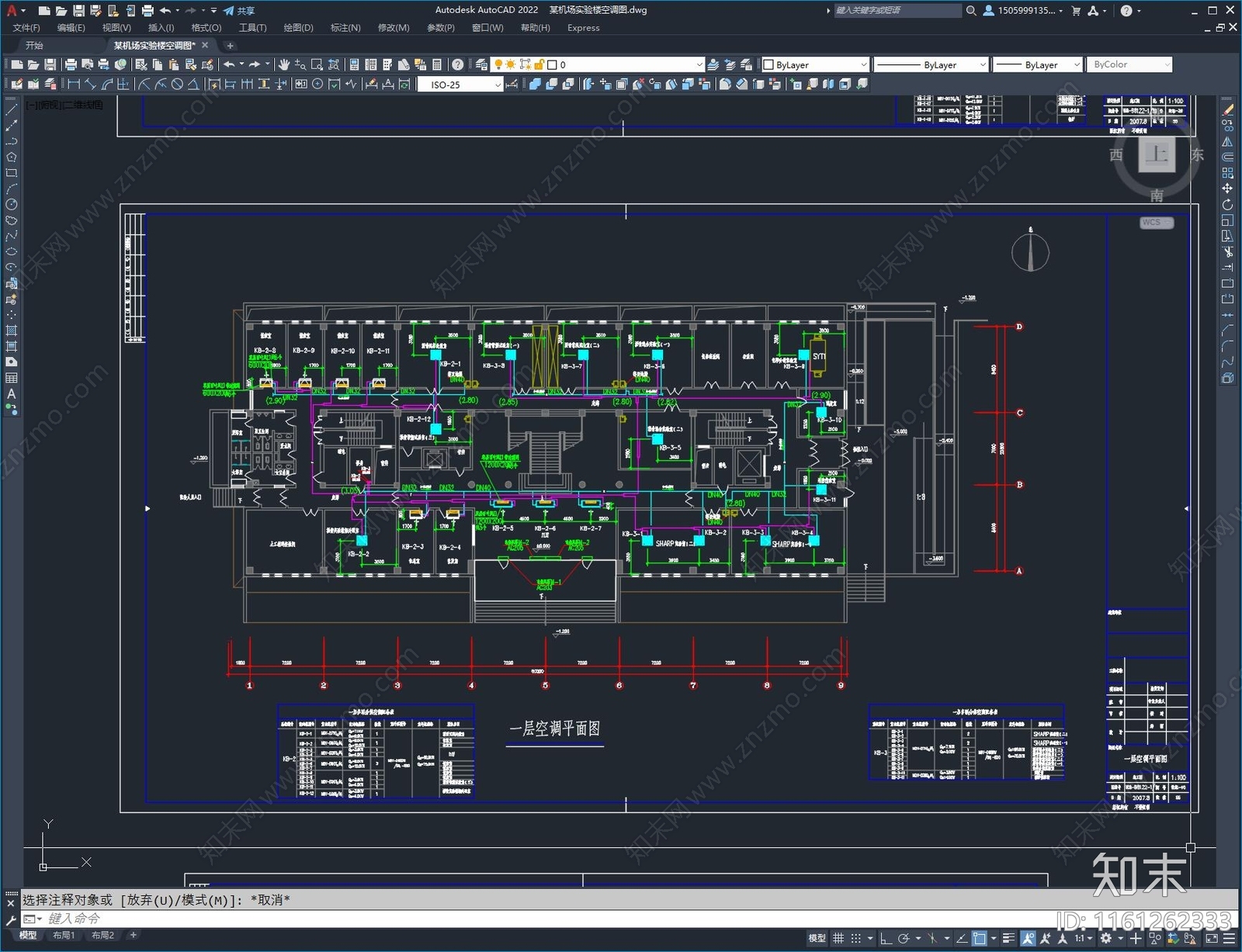Select the Circle draw tool
This screenshot has height=952, width=1242.
11,204
